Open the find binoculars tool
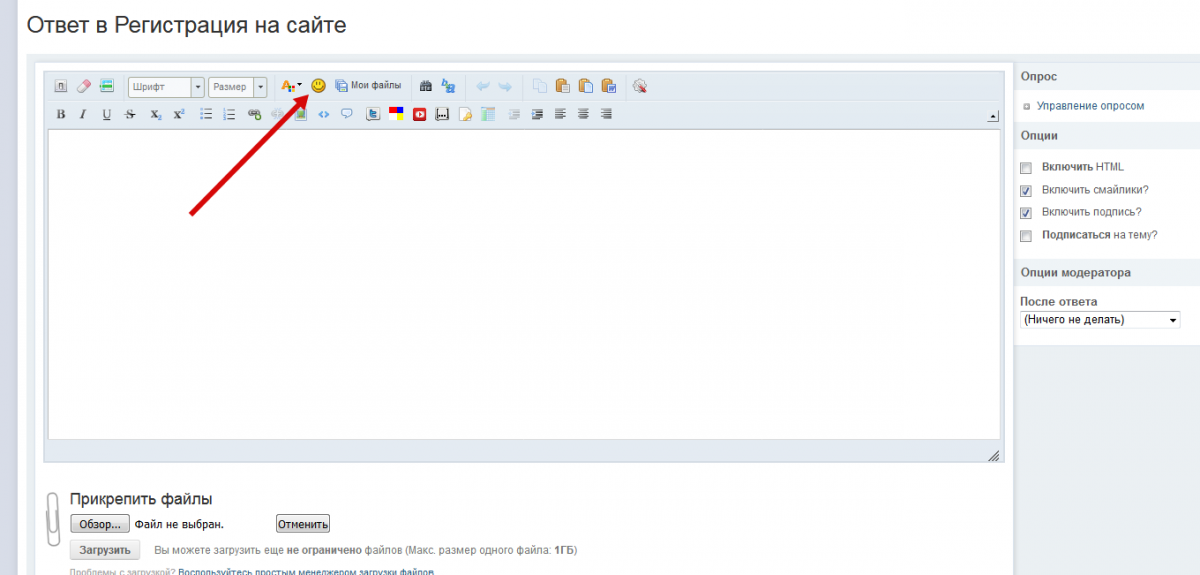The height and width of the screenshot is (575, 1200). tap(425, 86)
